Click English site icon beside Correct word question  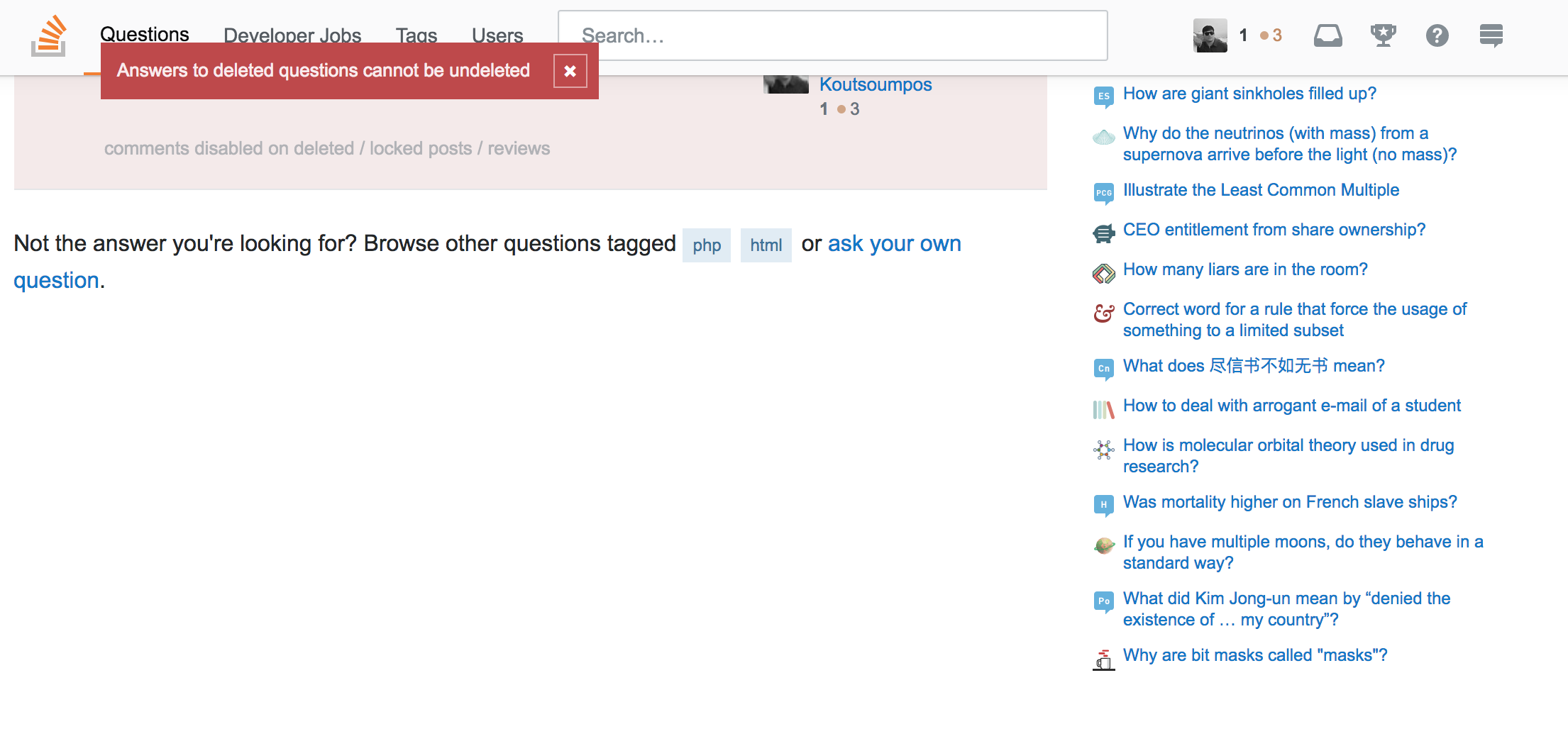[1104, 313]
